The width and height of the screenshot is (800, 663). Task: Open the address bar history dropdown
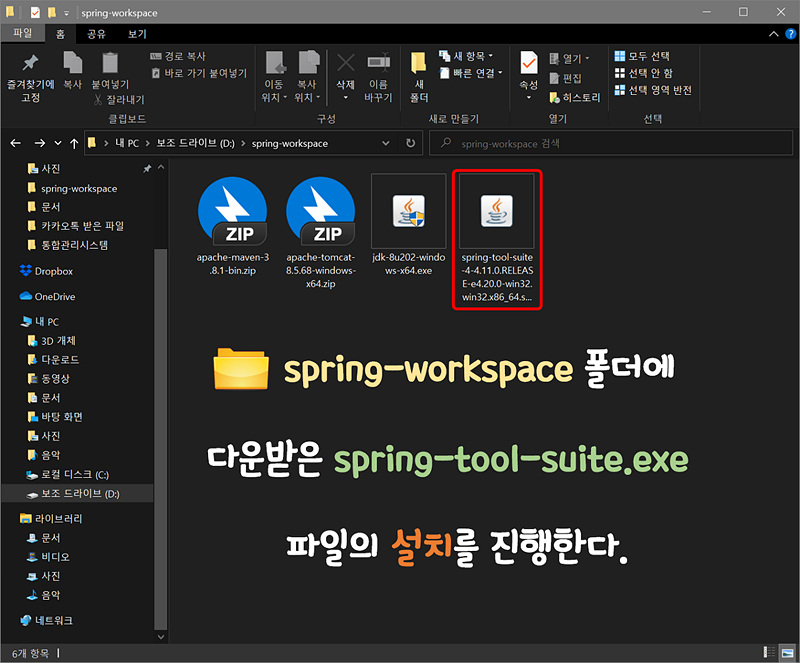pos(386,143)
